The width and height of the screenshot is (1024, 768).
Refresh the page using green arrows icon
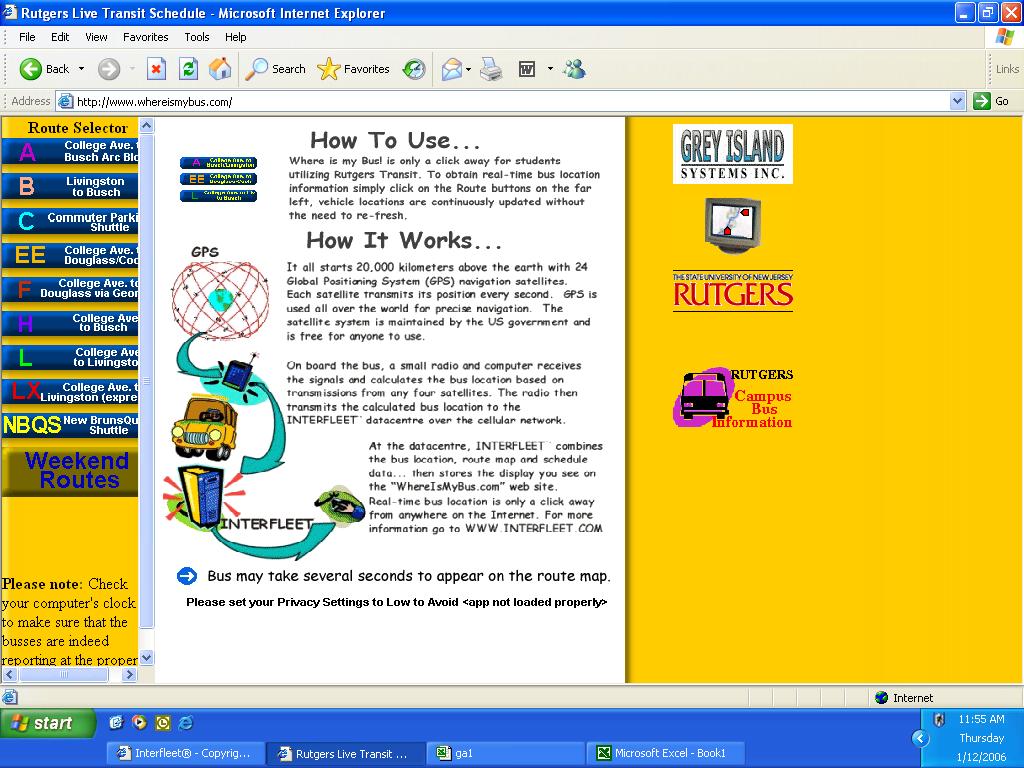tap(188, 69)
